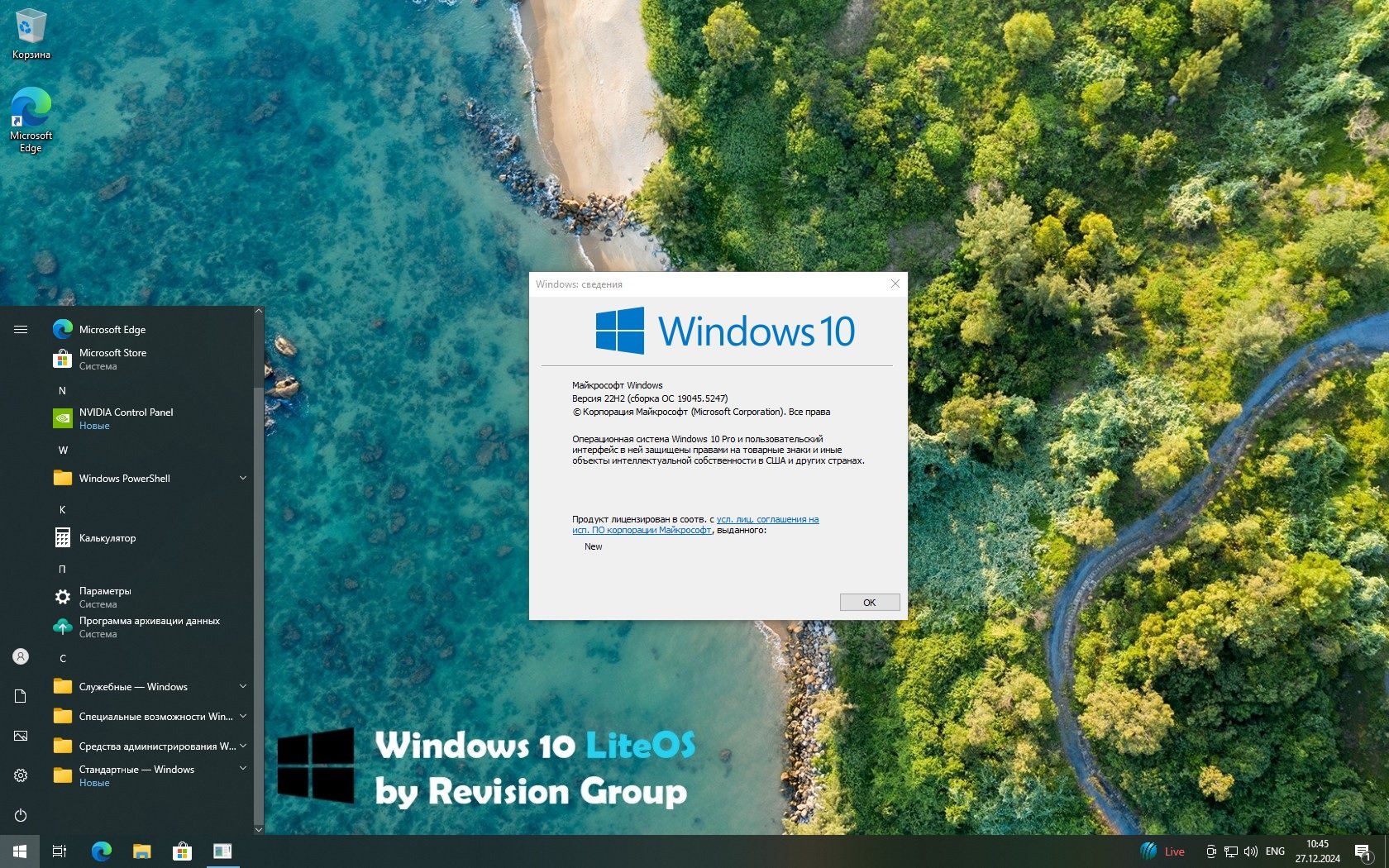Expand the Стандартные — Windows folder
The width and height of the screenshot is (1389, 868).
[x=149, y=775]
